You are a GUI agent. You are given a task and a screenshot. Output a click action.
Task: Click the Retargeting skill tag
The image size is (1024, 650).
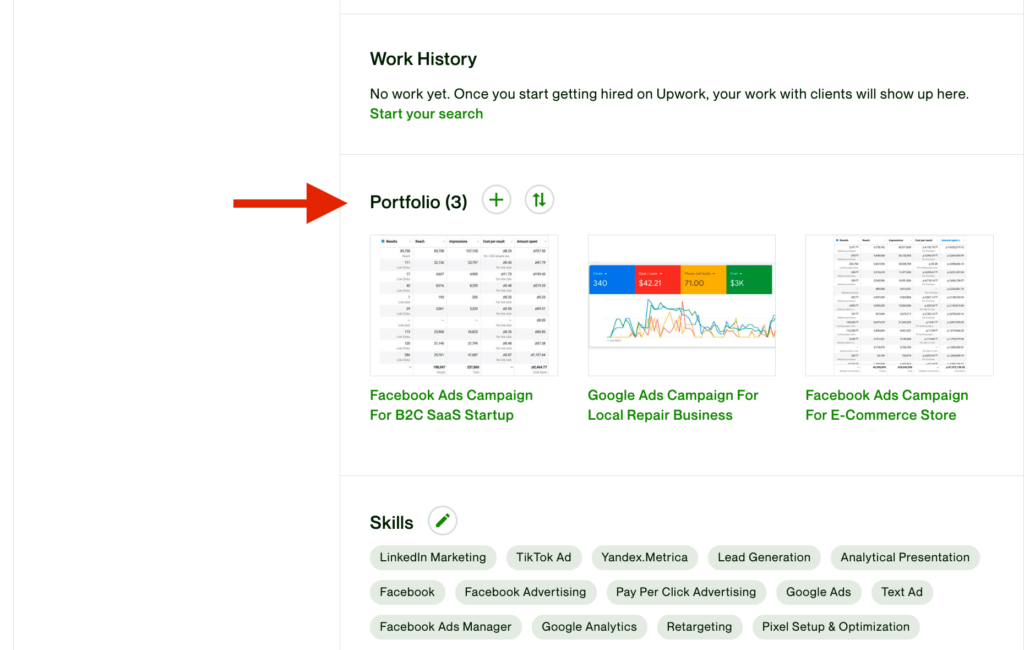(x=698, y=627)
